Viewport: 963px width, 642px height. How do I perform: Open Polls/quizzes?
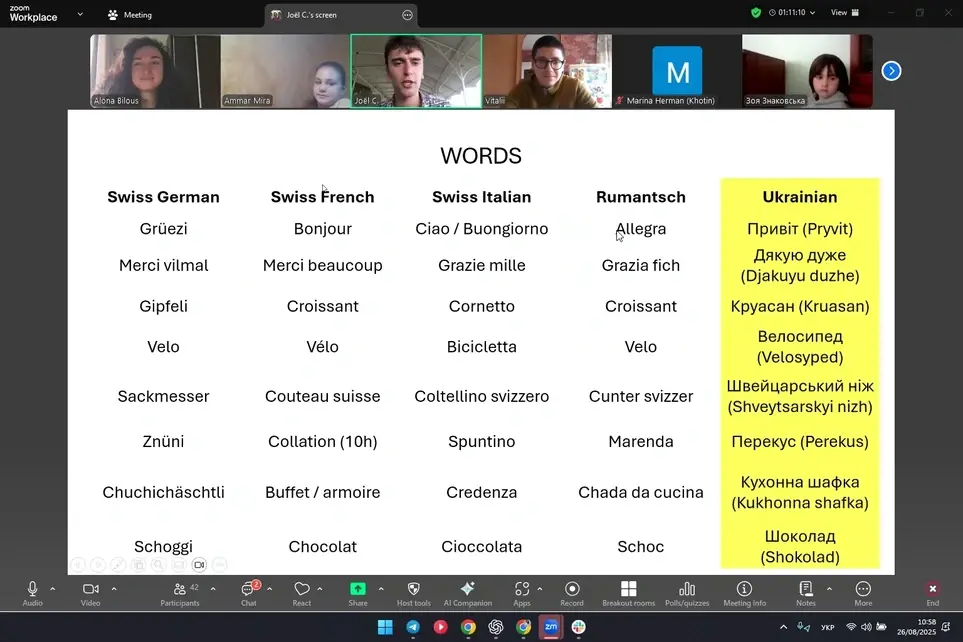(687, 590)
